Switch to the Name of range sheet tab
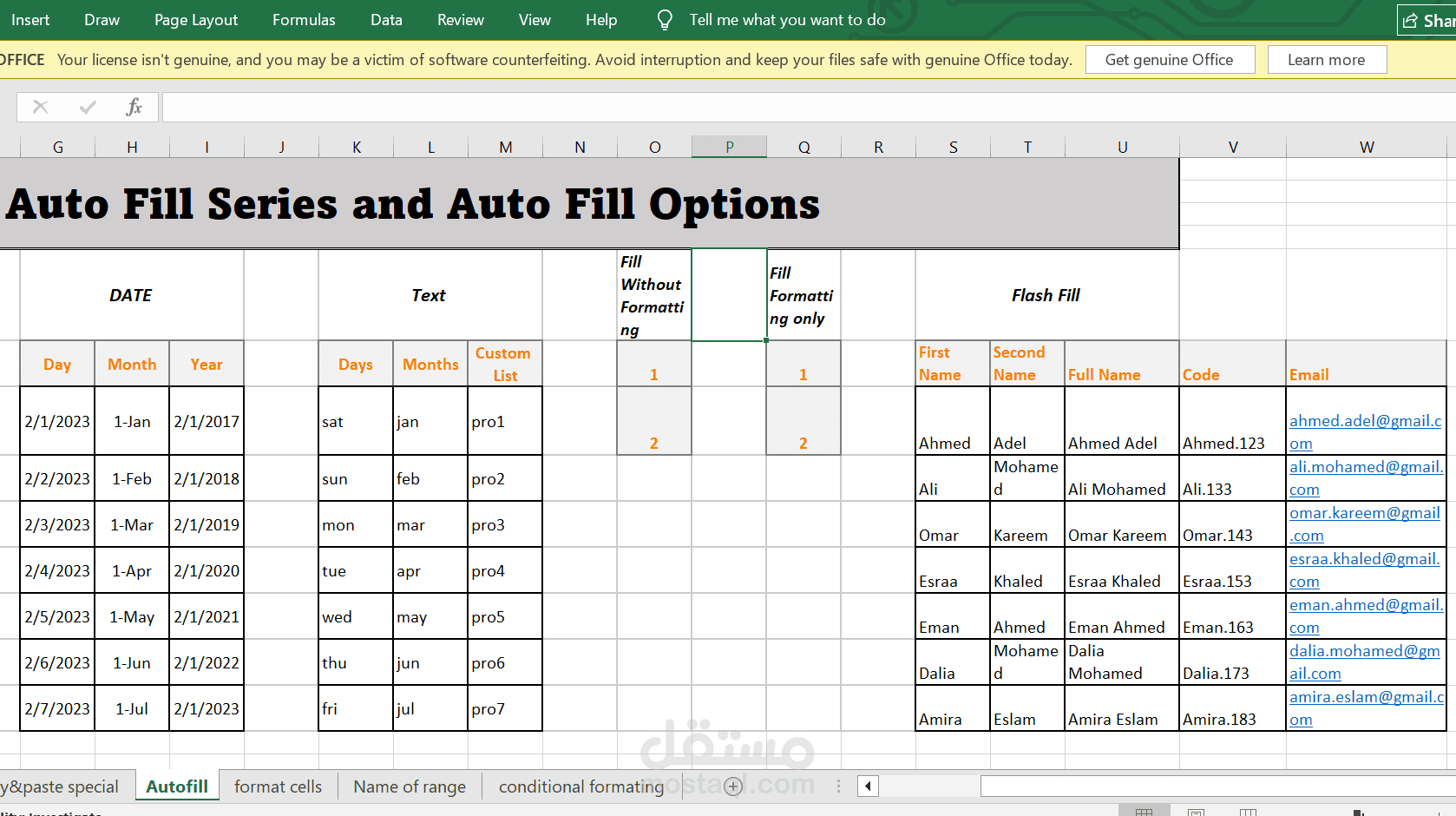 click(x=410, y=786)
